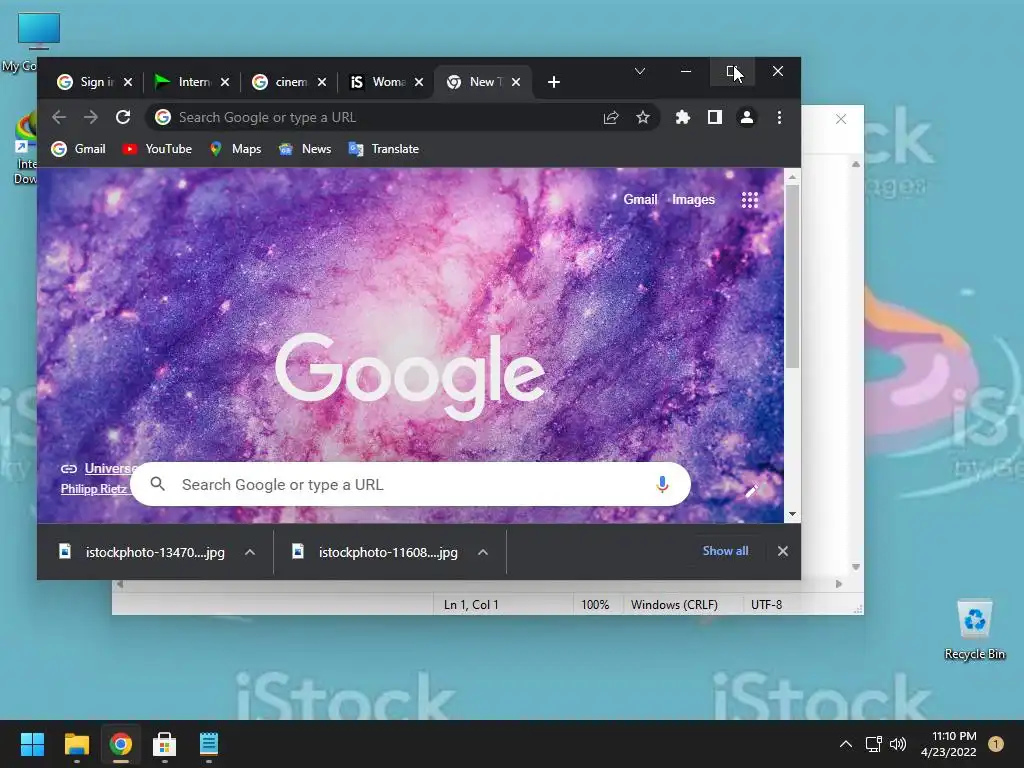
Task: Click Notepad's 100% zoom status
Action: pyautogui.click(x=595, y=605)
